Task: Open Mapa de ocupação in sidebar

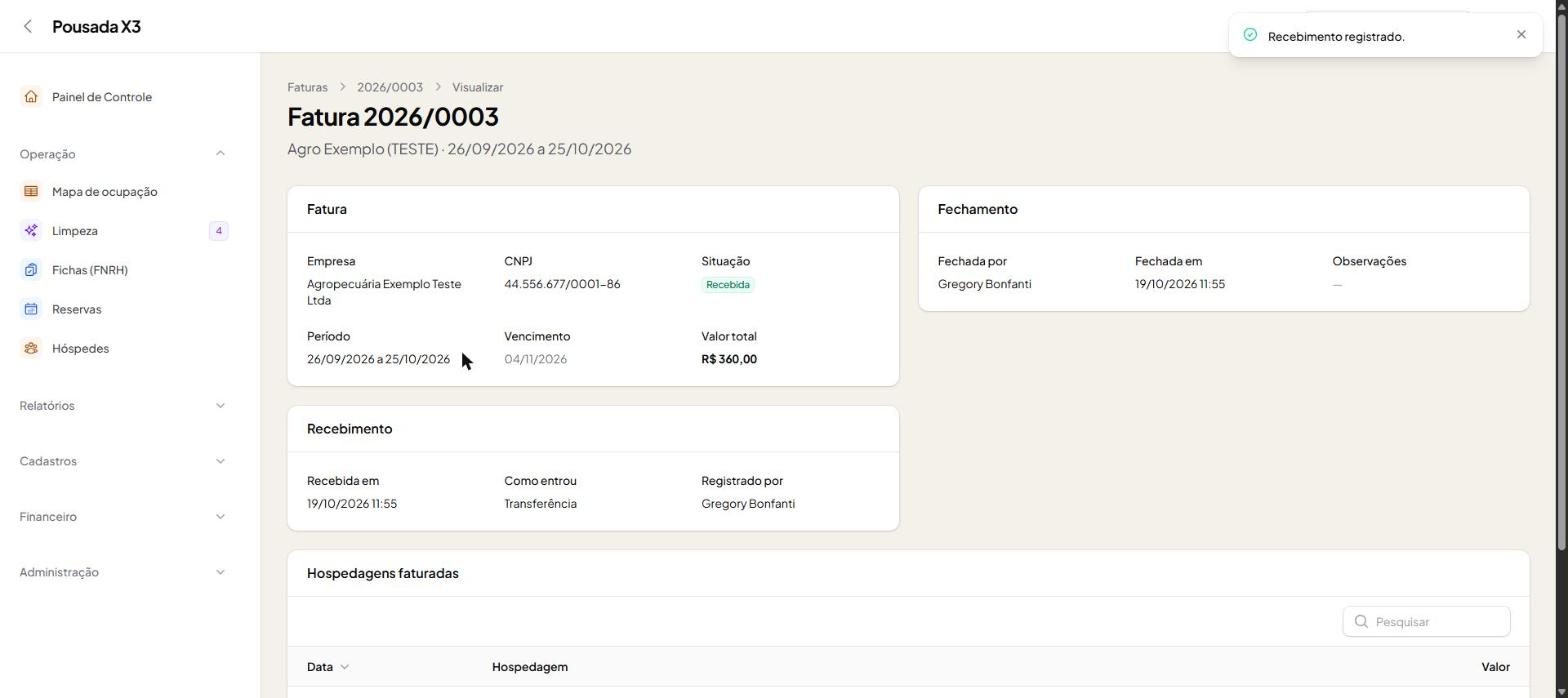Action: pos(124,191)
